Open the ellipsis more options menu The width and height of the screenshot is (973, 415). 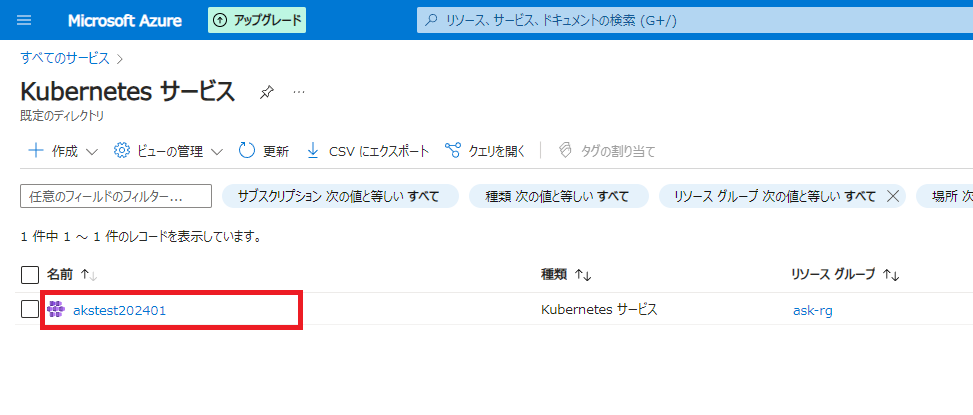299,92
